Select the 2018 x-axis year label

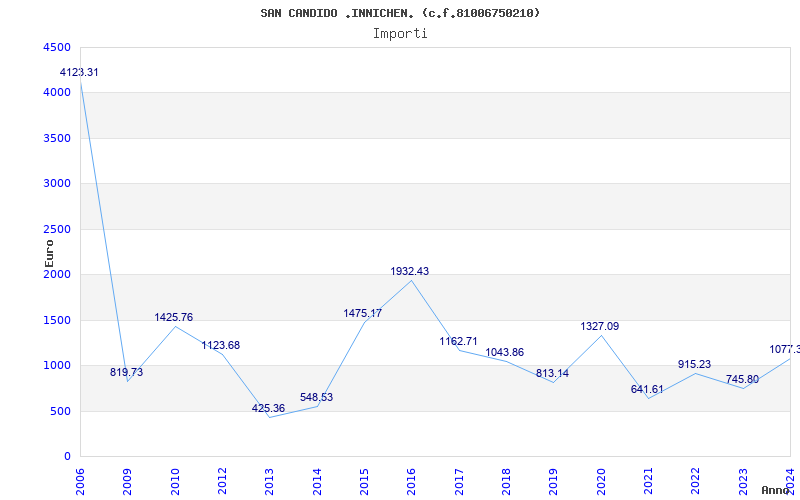506,481
